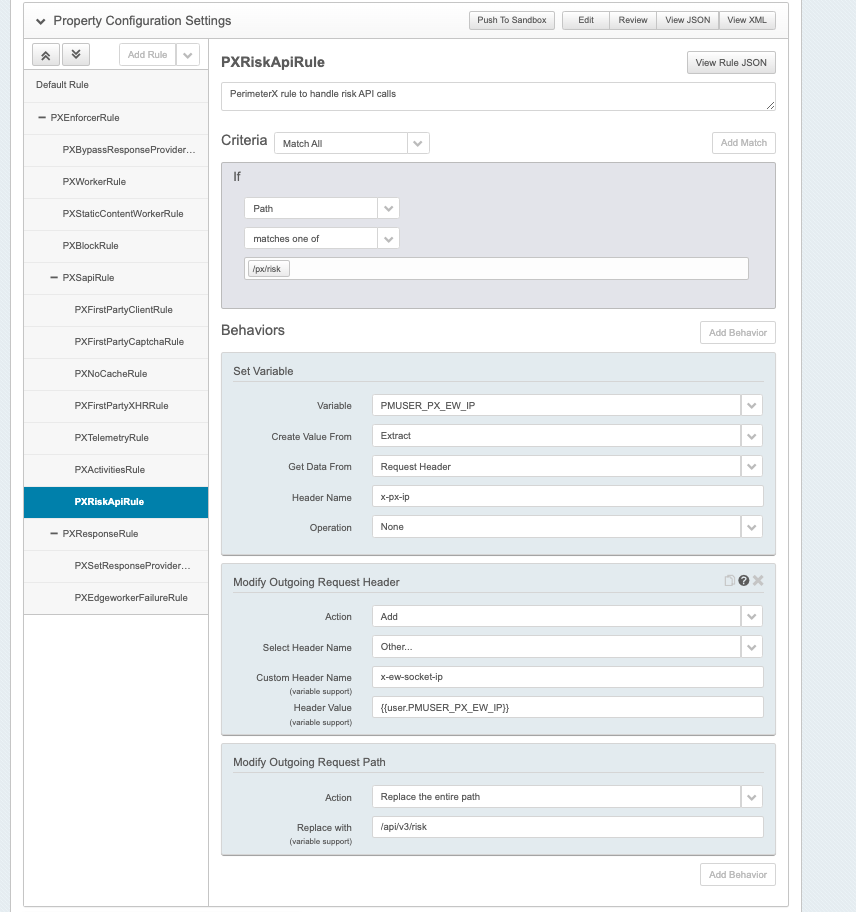Screen dimensions: 856x912
Task: Open Get Data From Request Header dropdown
Action: click(567, 466)
